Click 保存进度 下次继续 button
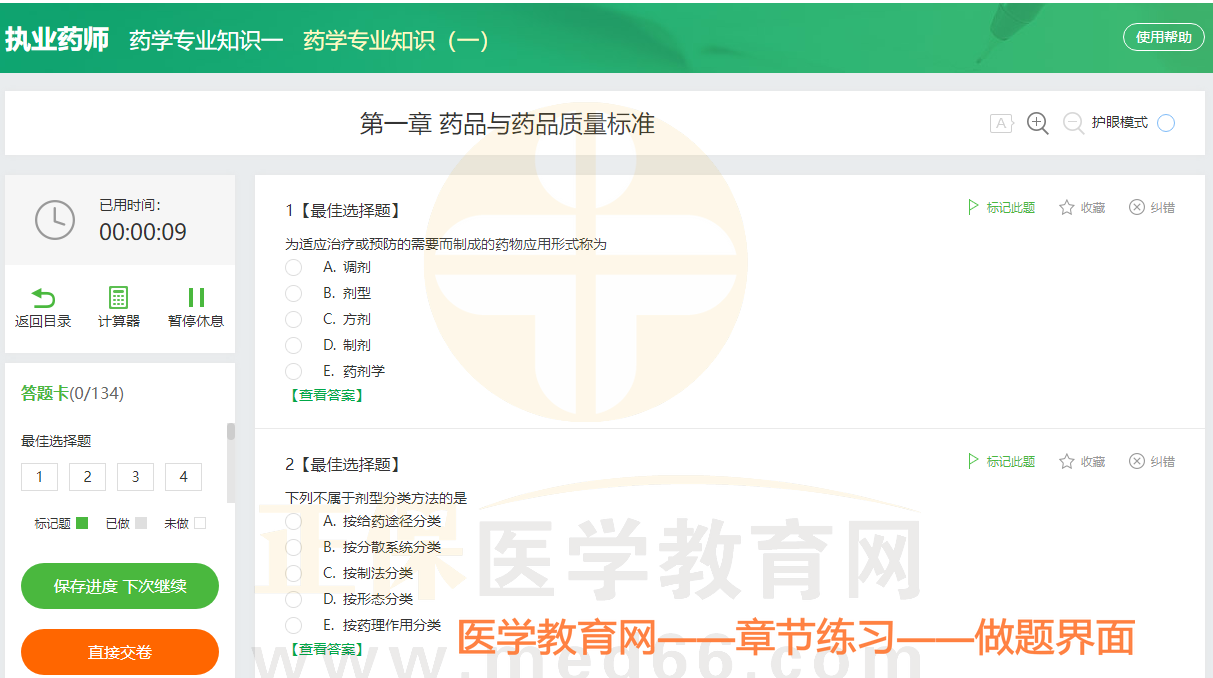This screenshot has height=678, width=1213. (119, 586)
